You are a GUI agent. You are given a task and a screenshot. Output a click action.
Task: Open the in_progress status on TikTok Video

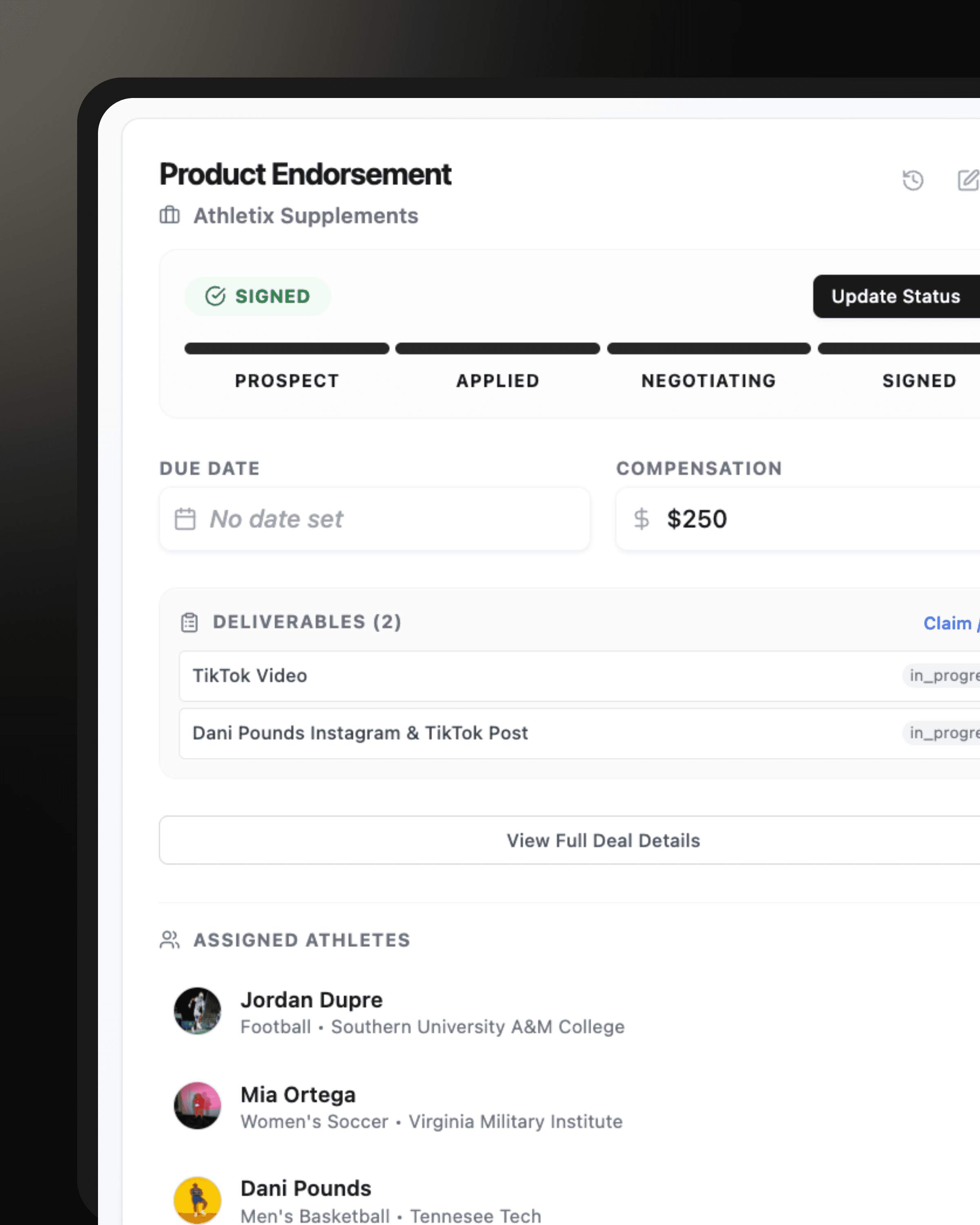[x=943, y=675]
